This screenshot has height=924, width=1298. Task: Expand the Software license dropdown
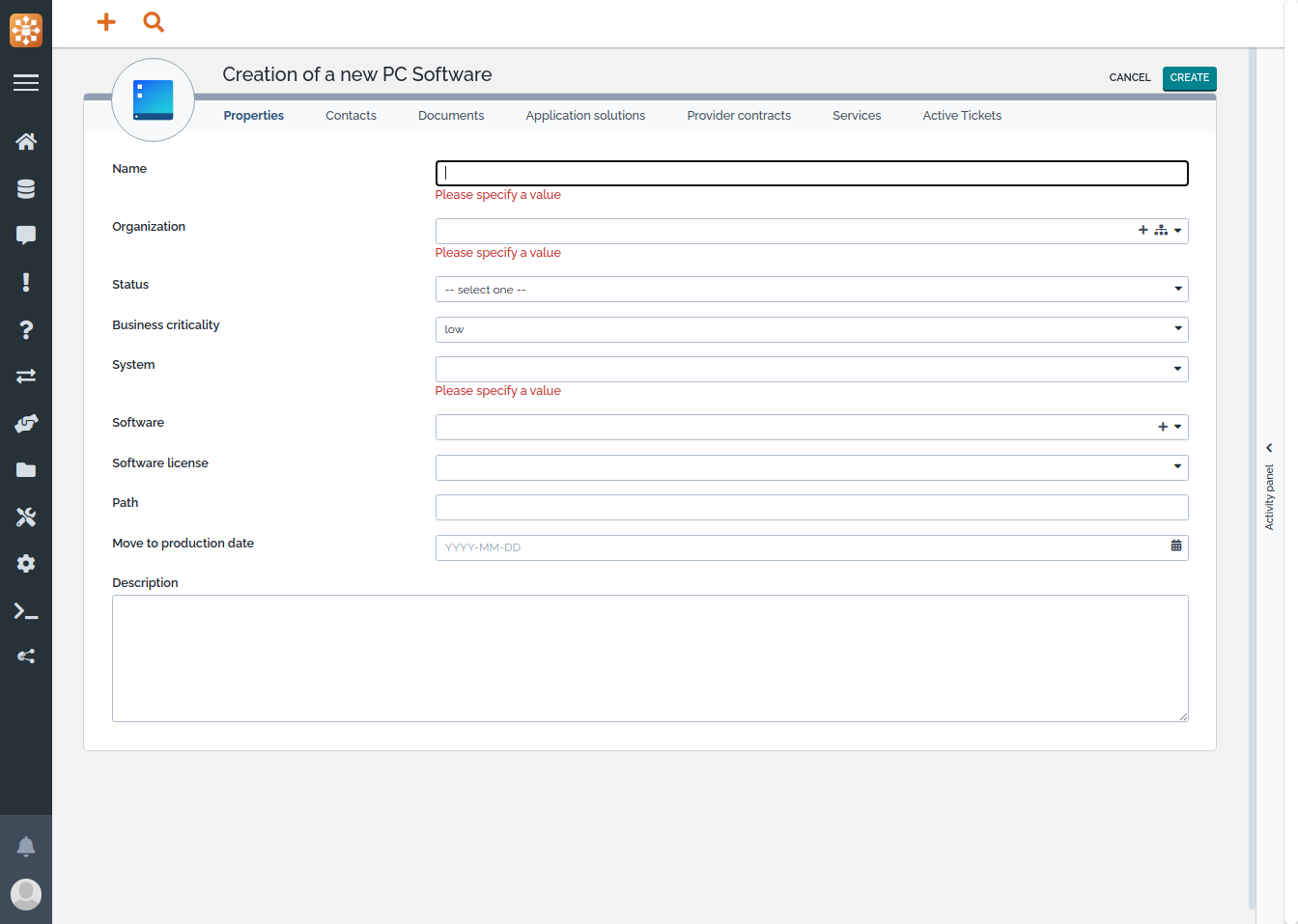(811, 467)
